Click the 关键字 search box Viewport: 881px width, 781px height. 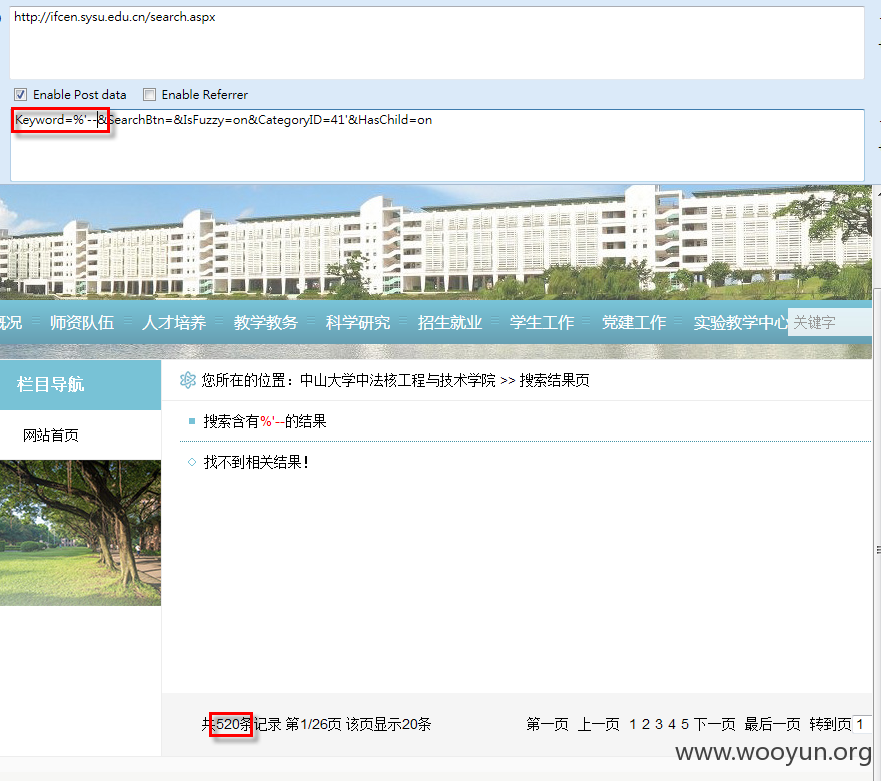[830, 323]
